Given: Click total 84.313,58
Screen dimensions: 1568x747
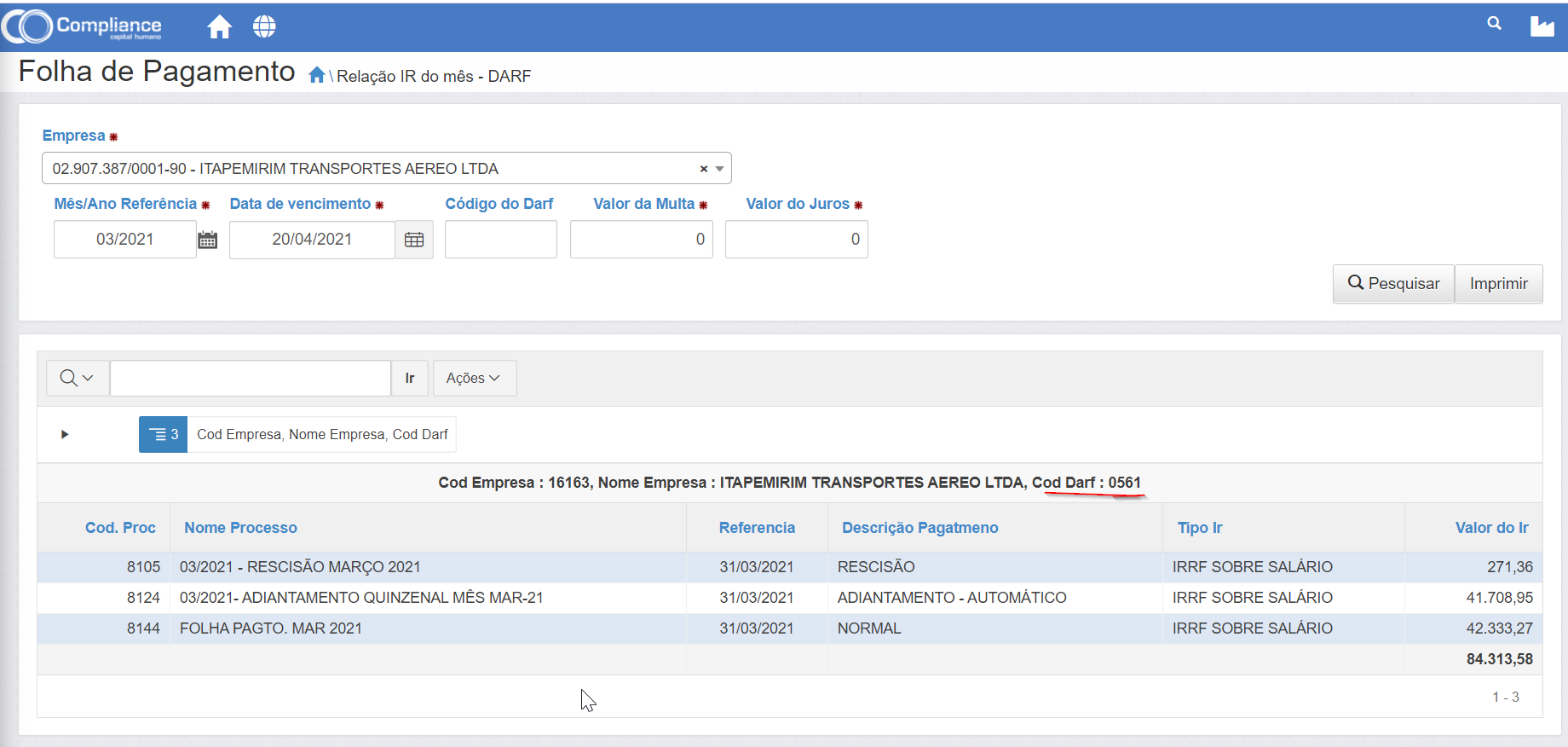Looking at the screenshot, I should 1500,659.
